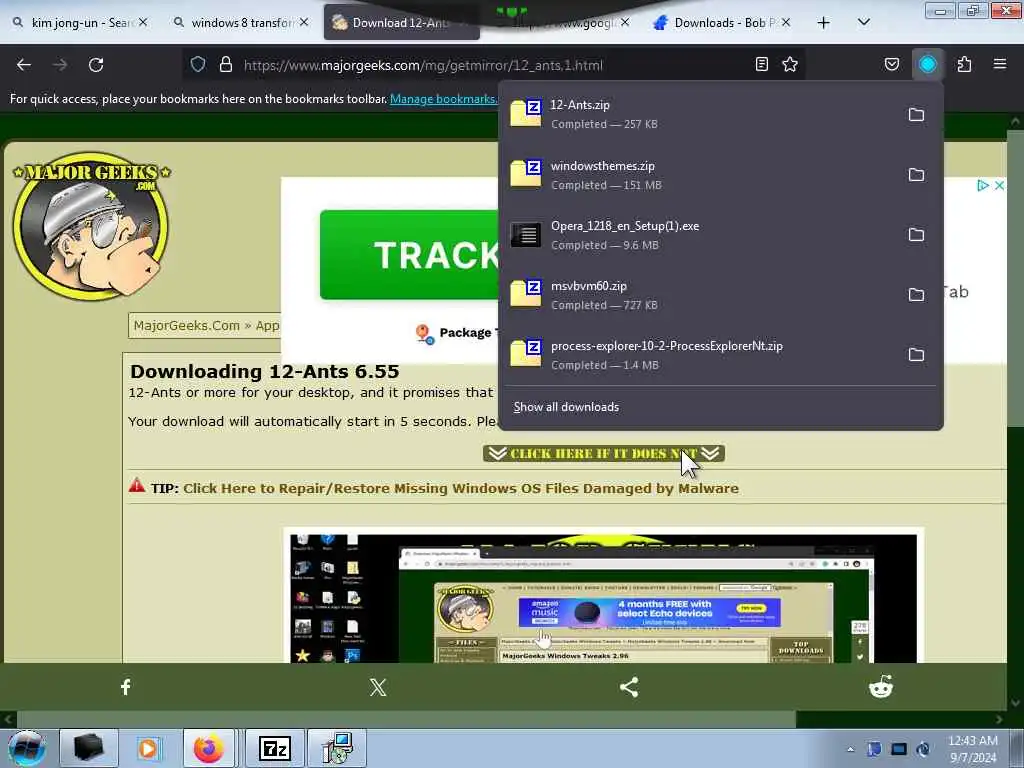Viewport: 1024px width, 768px height.
Task: Open tracking protection shield icon
Action: coord(198,65)
